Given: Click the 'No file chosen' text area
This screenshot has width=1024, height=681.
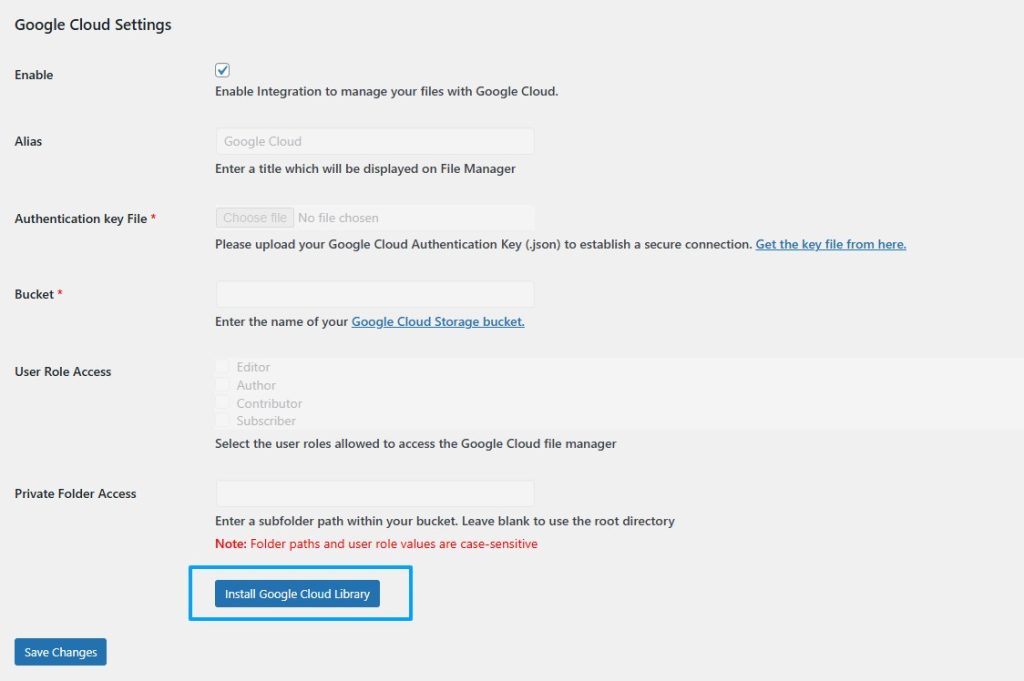Looking at the screenshot, I should [x=339, y=217].
